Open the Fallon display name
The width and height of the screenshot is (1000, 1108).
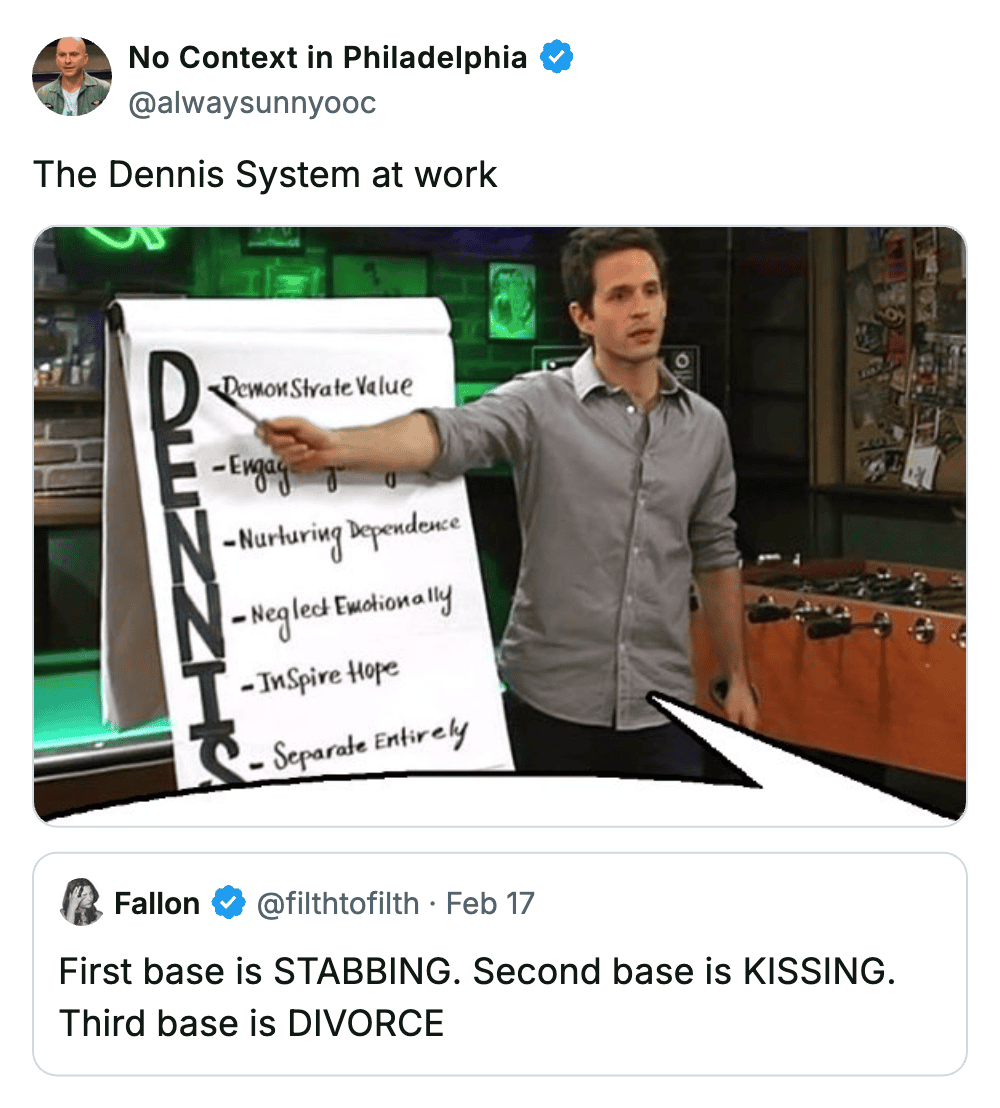[x=157, y=904]
